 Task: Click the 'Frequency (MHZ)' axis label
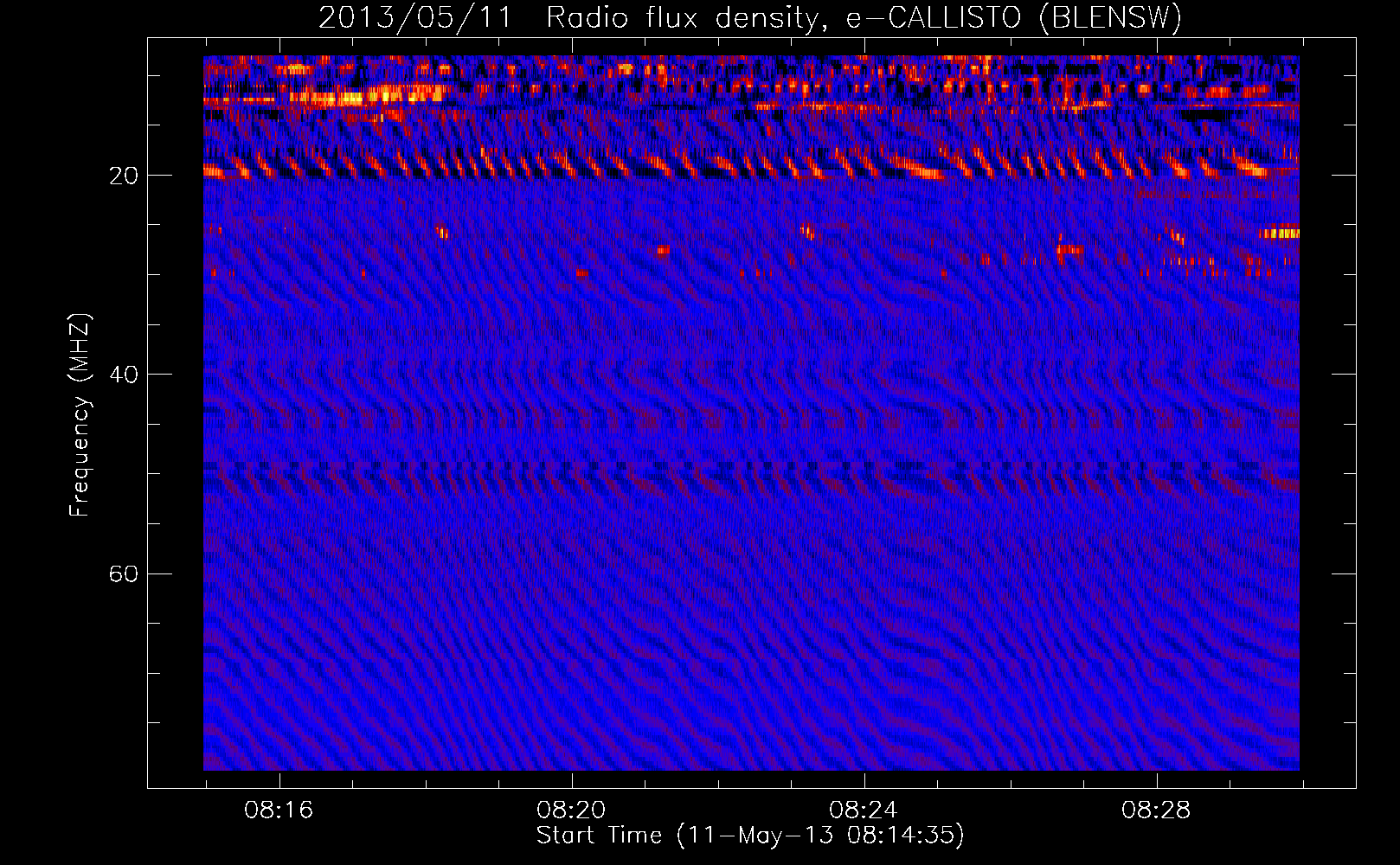pos(80,415)
